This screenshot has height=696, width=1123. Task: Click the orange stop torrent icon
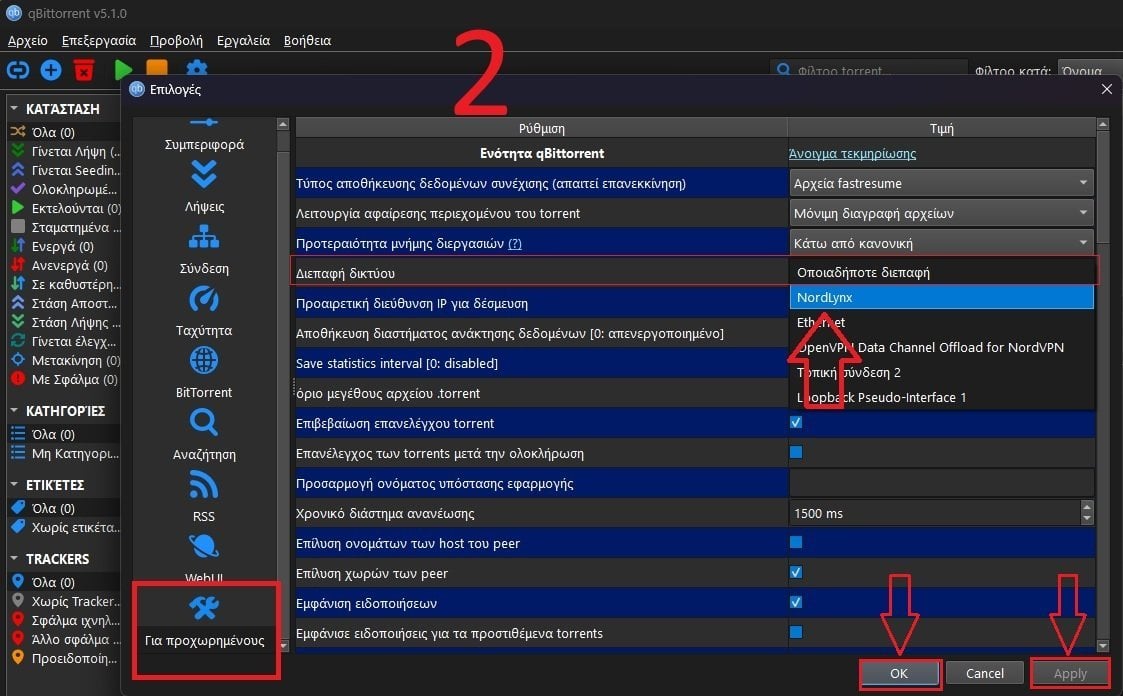point(157,67)
